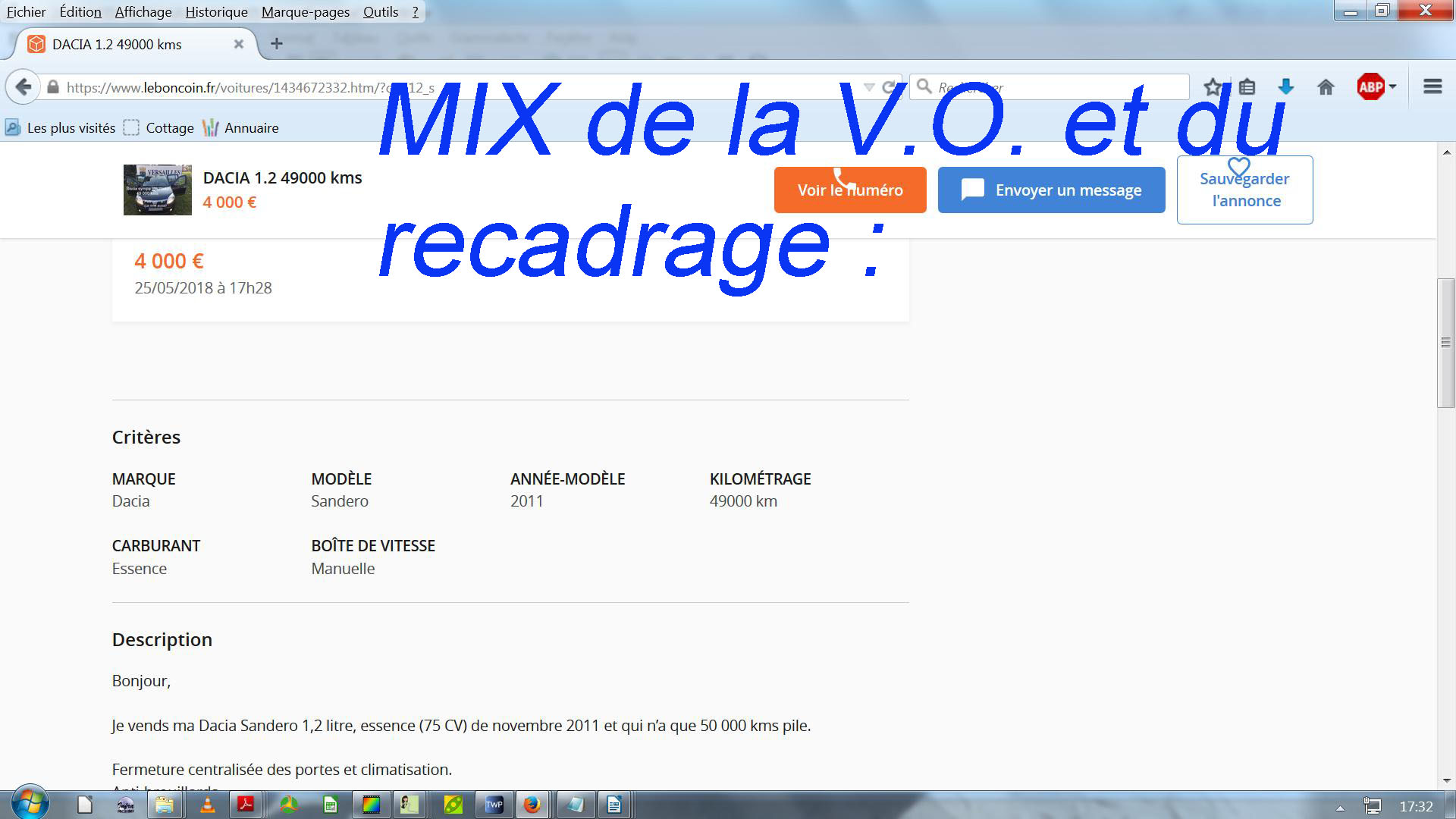
Task: Open the Historique menu
Action: pos(216,11)
